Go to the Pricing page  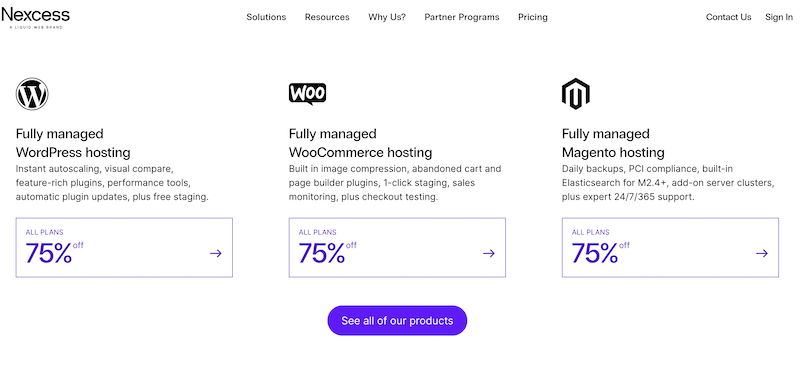(x=533, y=17)
